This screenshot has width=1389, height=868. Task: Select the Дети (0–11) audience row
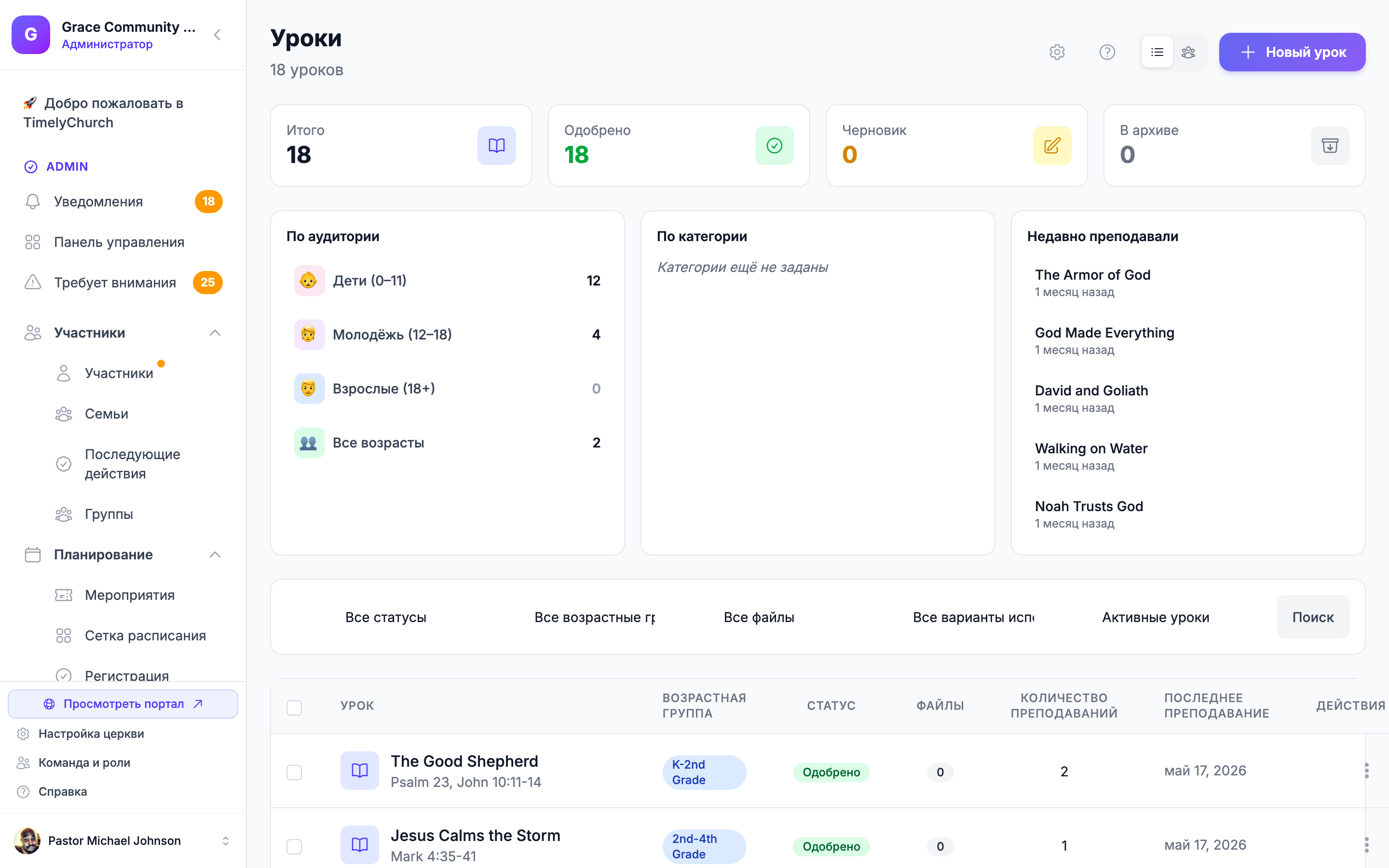pos(447,280)
